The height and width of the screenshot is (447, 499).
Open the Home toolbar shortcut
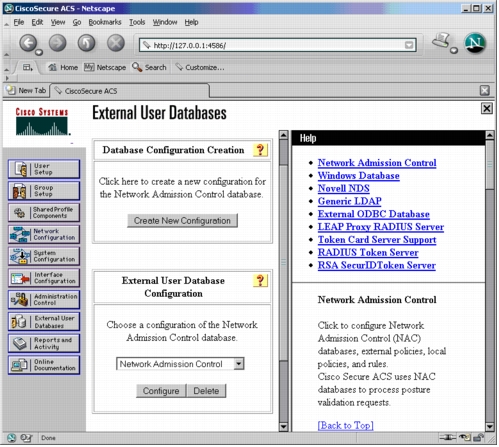point(63,68)
